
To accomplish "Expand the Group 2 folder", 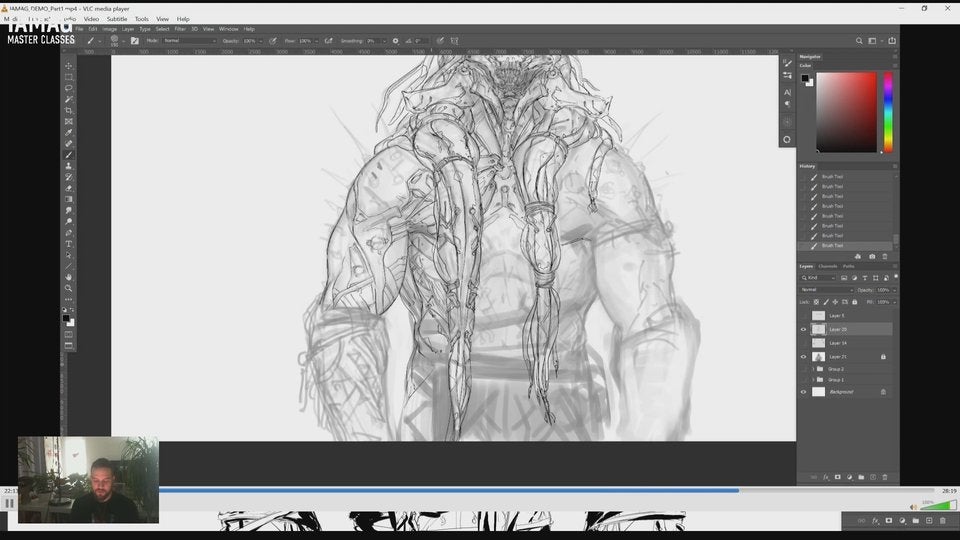I will 813,369.
